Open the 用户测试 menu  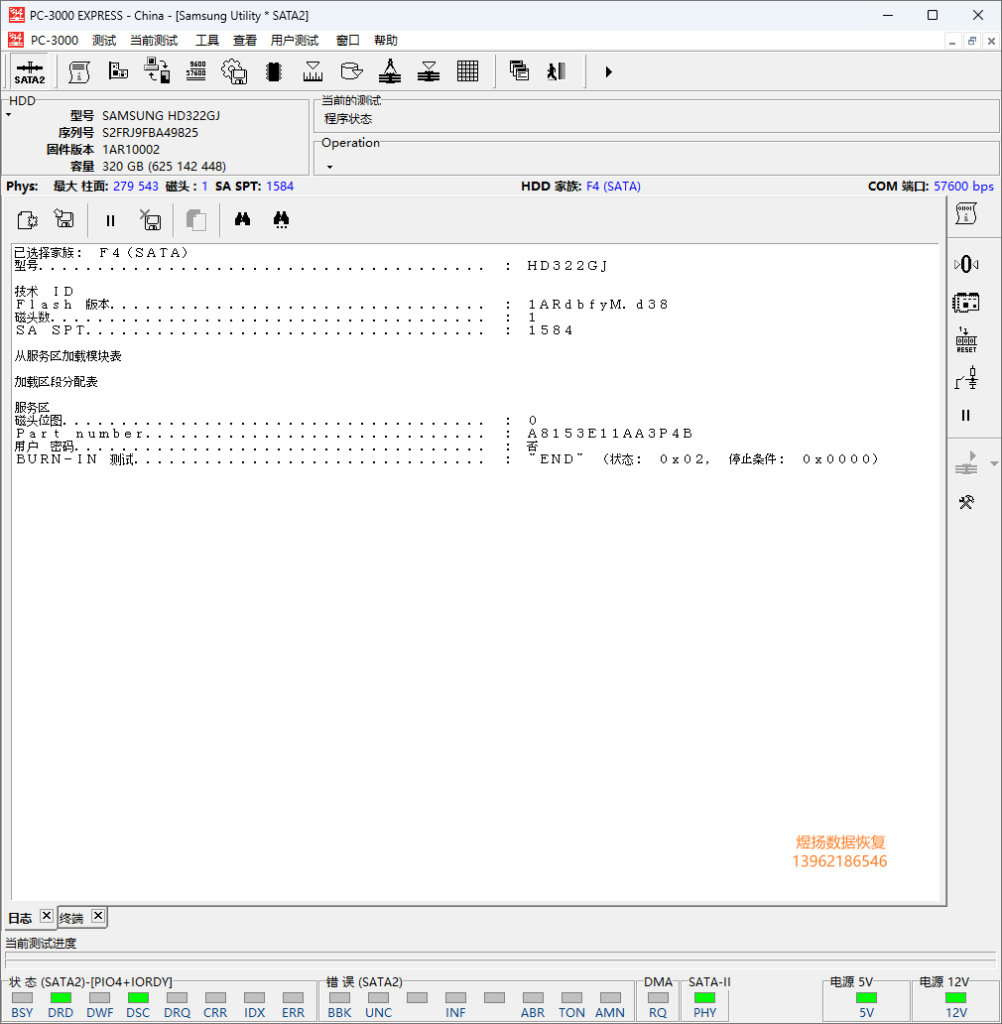coord(295,40)
